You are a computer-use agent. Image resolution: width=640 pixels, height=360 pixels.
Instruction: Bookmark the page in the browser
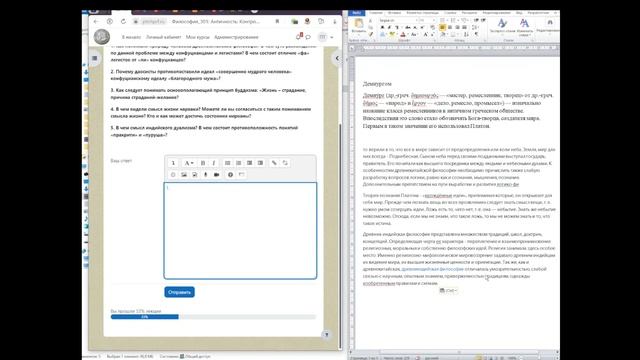tap(277, 22)
